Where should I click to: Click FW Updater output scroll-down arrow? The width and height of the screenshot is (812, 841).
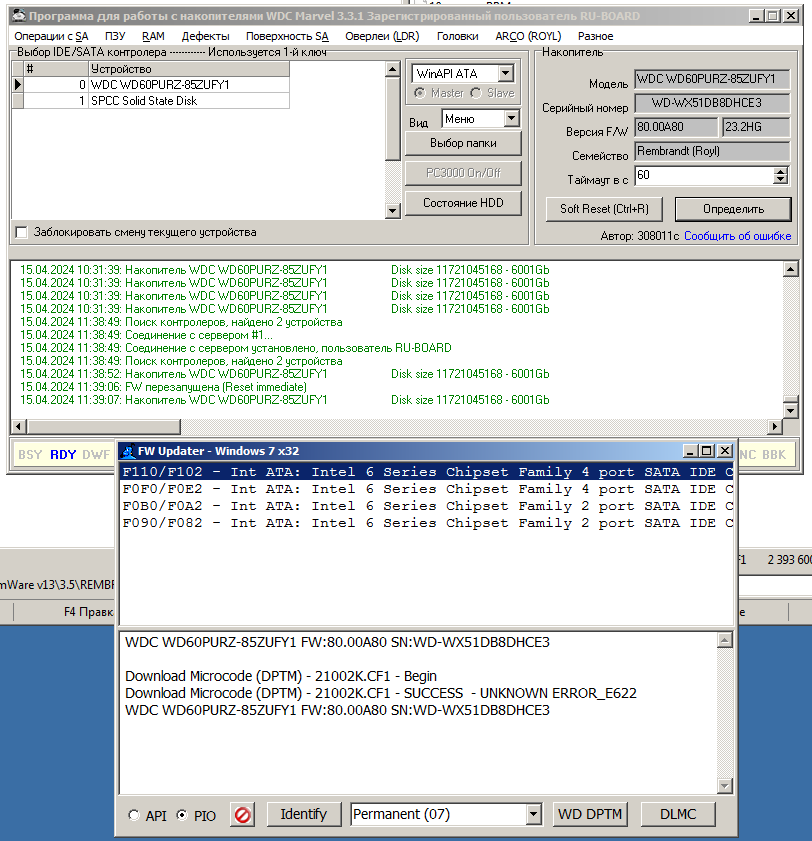(725, 786)
